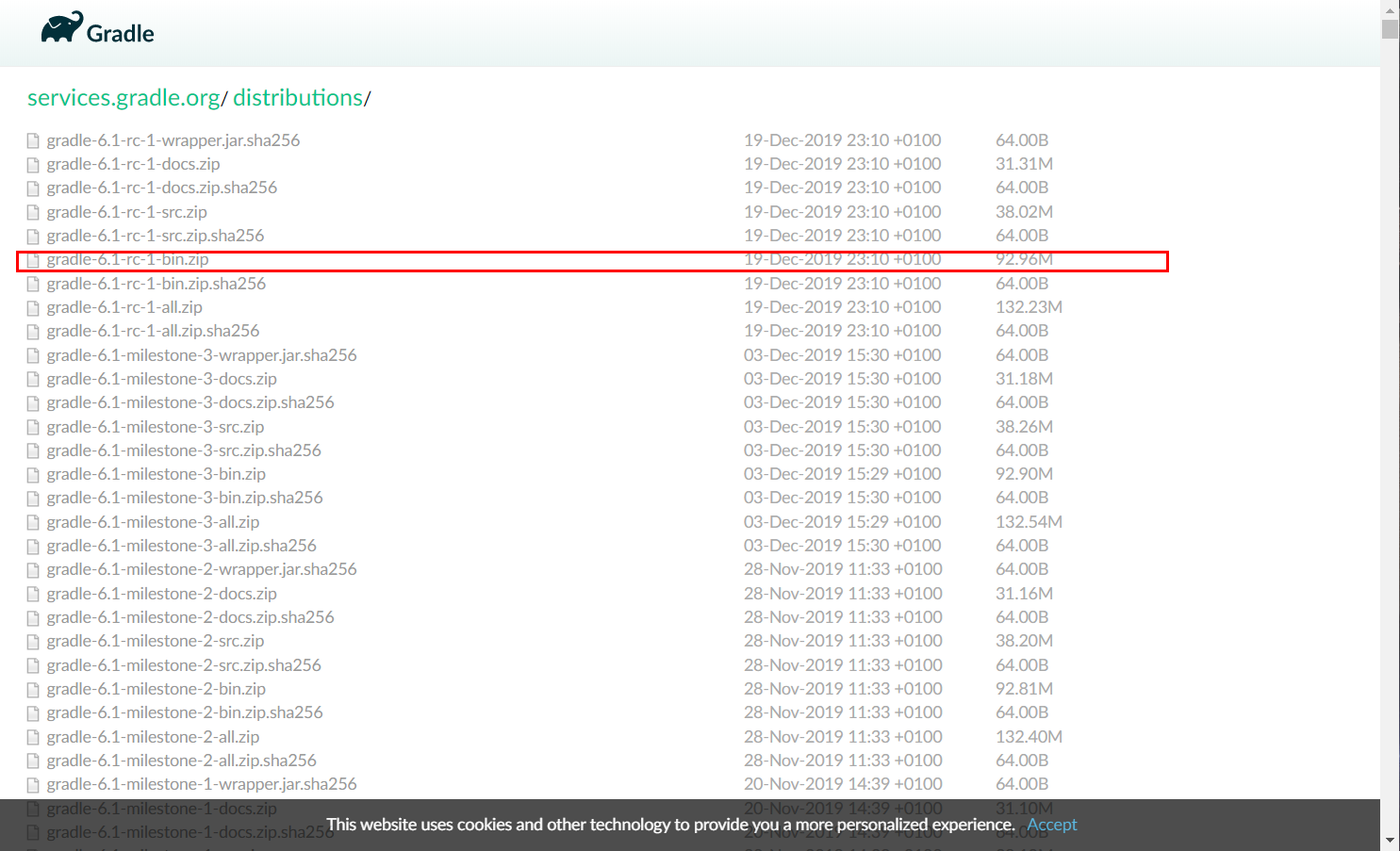Open gradle-6.1-rc-1-bin.zip.sha256 link

pos(156,284)
